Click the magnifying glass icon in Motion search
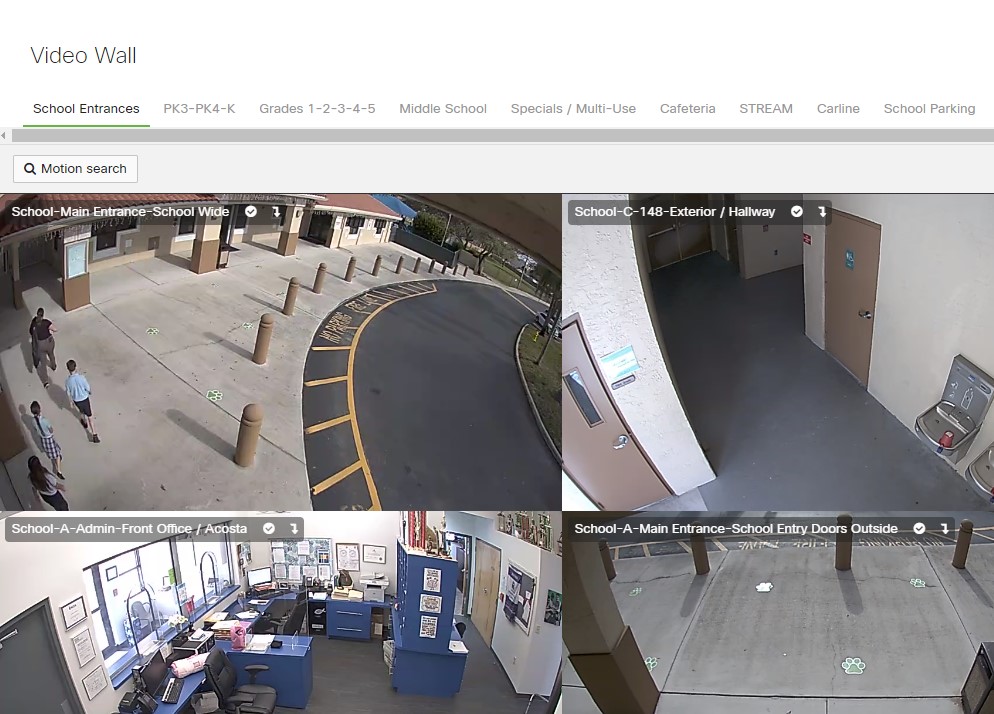Screen dimensions: 994x714 (x=29, y=168)
